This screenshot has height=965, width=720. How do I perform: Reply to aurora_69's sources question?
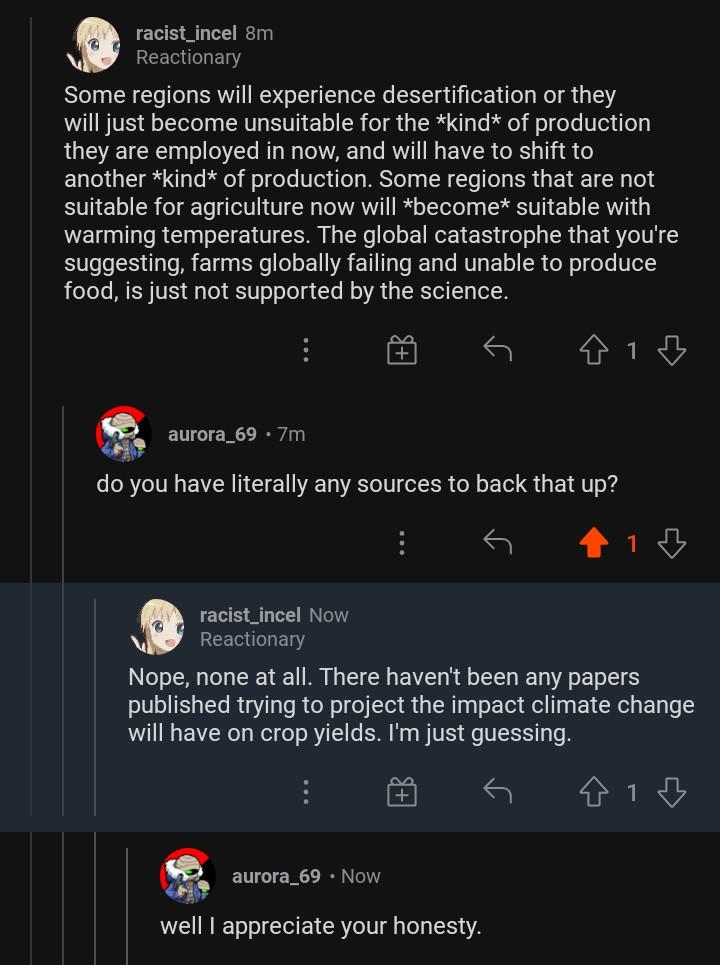click(x=497, y=543)
